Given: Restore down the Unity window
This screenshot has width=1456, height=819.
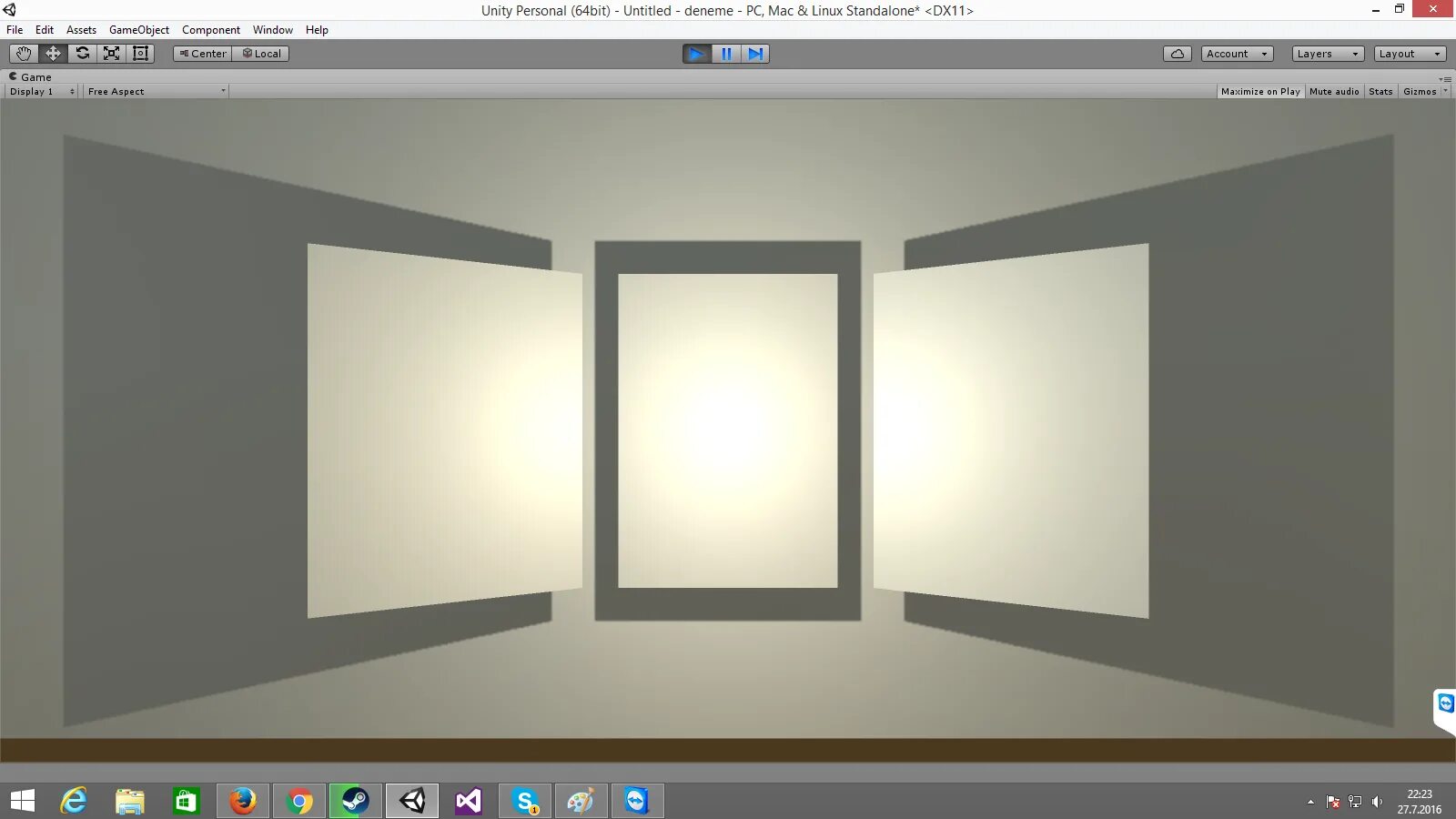Looking at the screenshot, I should [x=1400, y=9].
